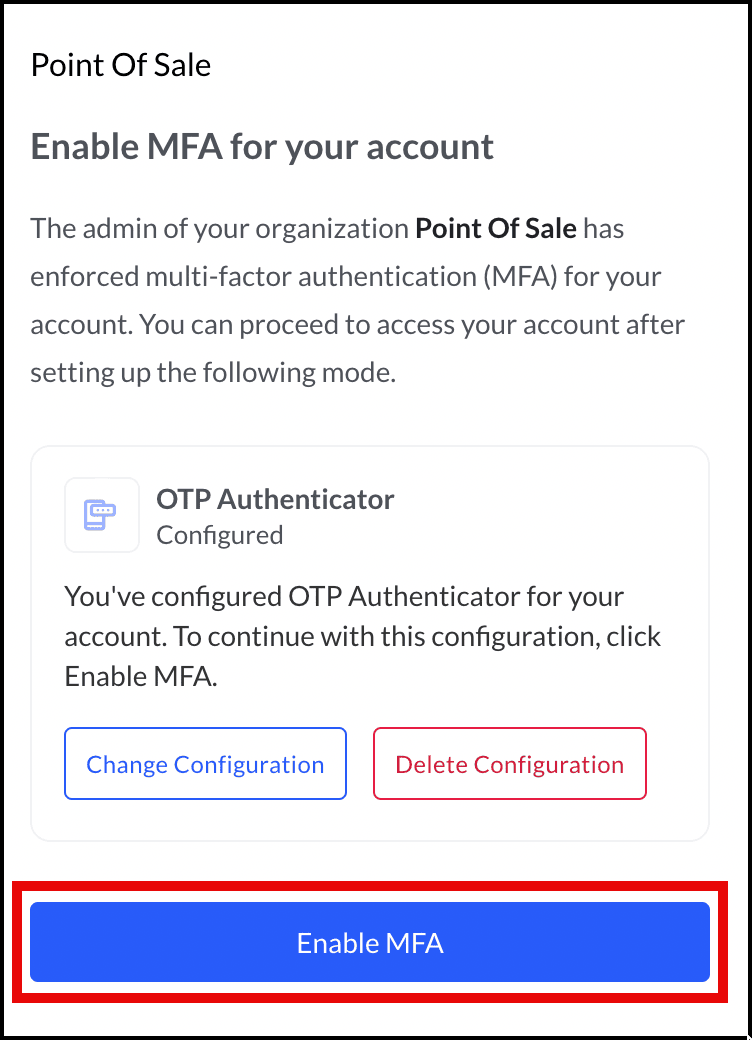The height and width of the screenshot is (1040, 752).
Task: Click the Configured status label
Action: coord(219,535)
